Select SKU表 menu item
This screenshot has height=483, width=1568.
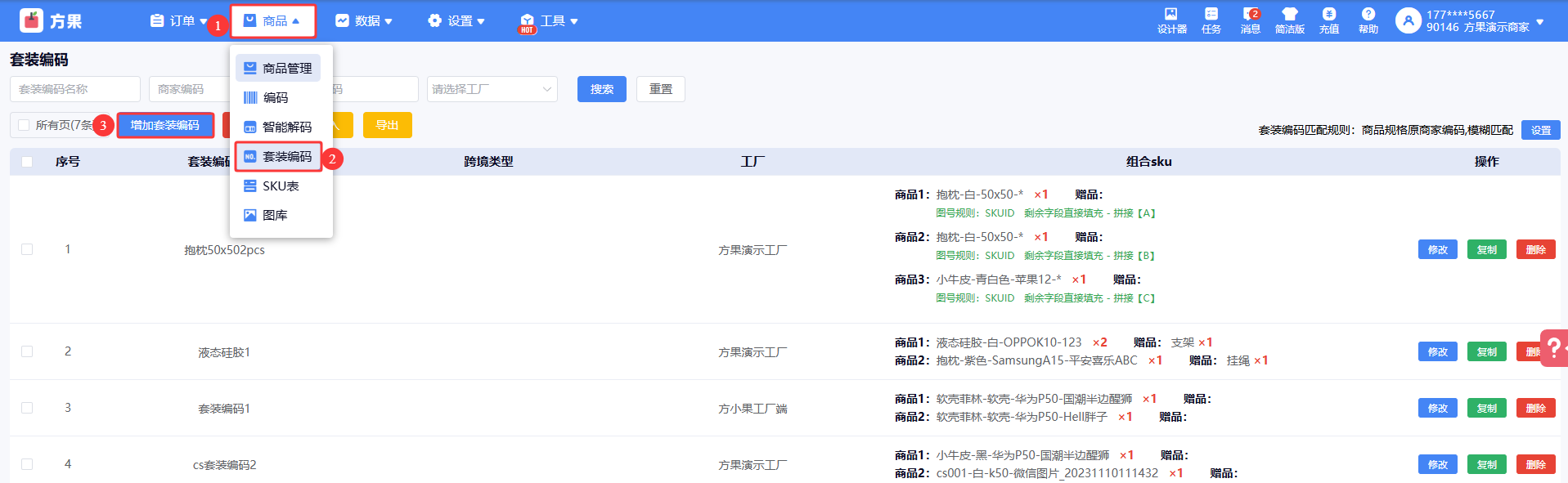[278, 186]
